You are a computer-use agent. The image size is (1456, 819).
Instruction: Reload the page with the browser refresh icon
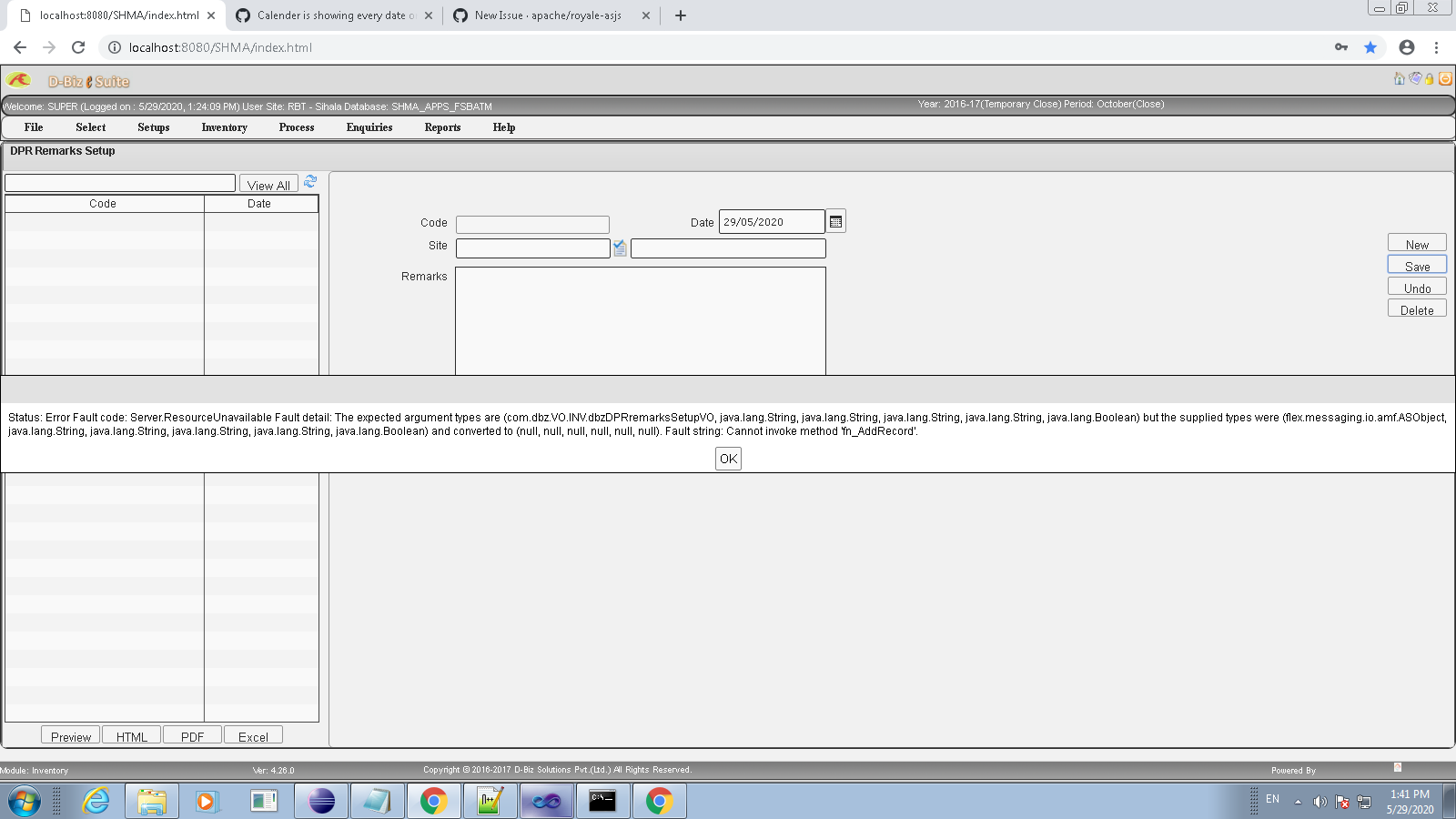point(78,47)
